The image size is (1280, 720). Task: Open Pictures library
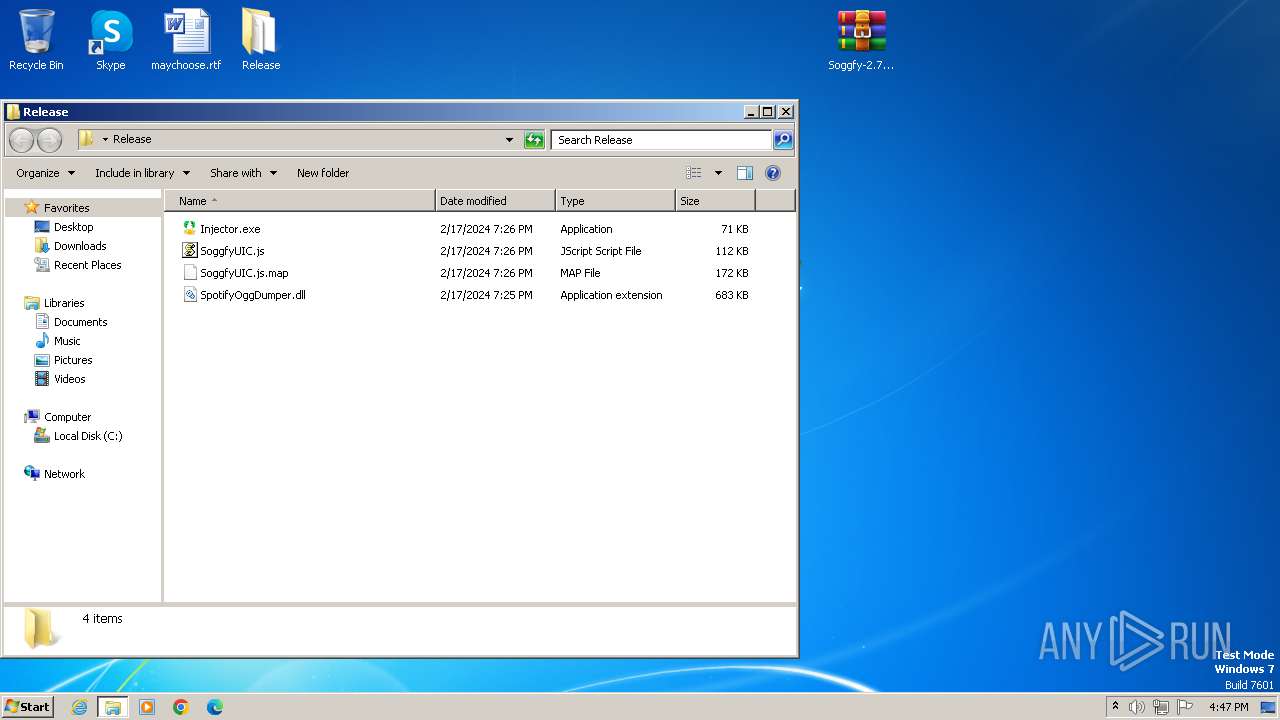coord(73,360)
